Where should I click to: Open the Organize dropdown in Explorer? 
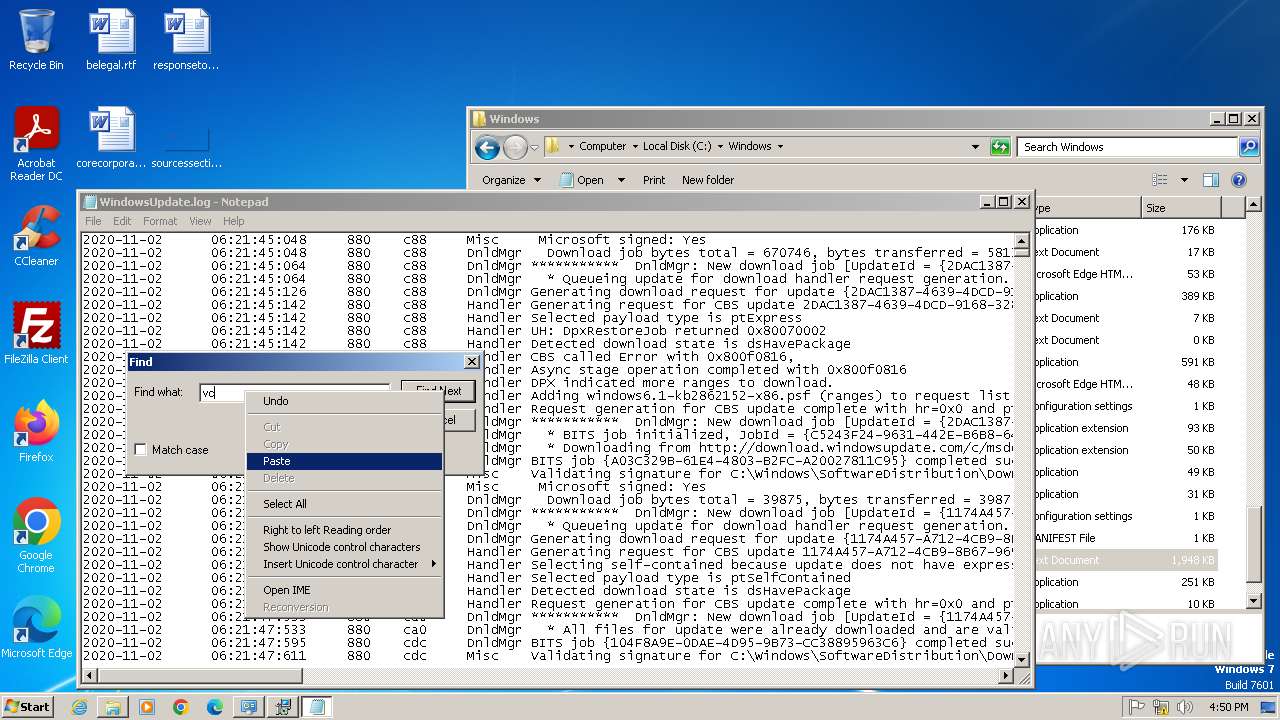pos(511,180)
